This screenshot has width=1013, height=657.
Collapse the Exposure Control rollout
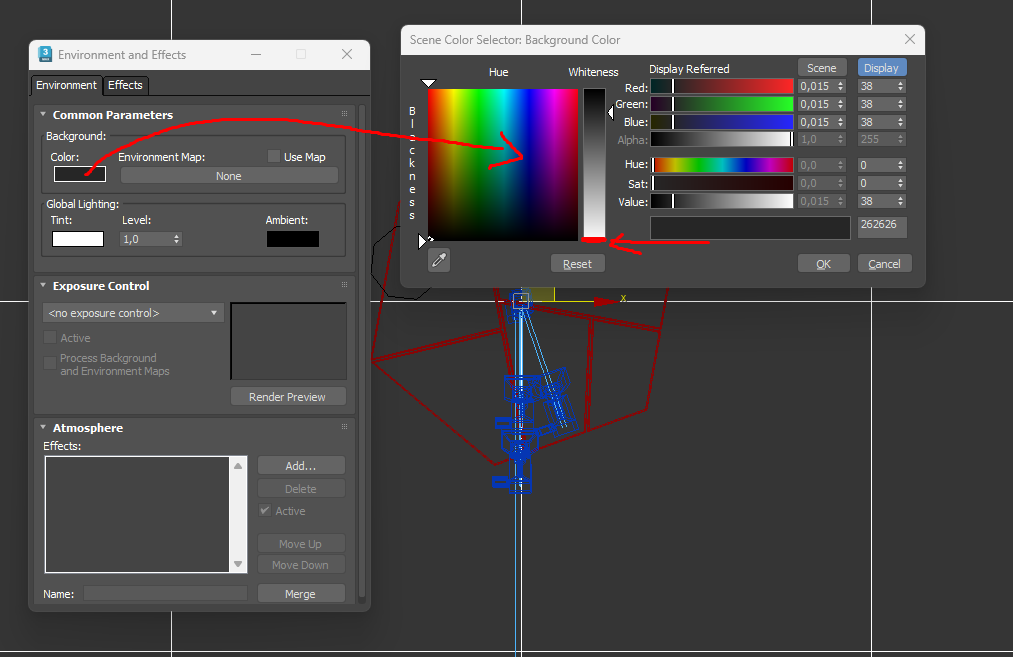pos(43,285)
